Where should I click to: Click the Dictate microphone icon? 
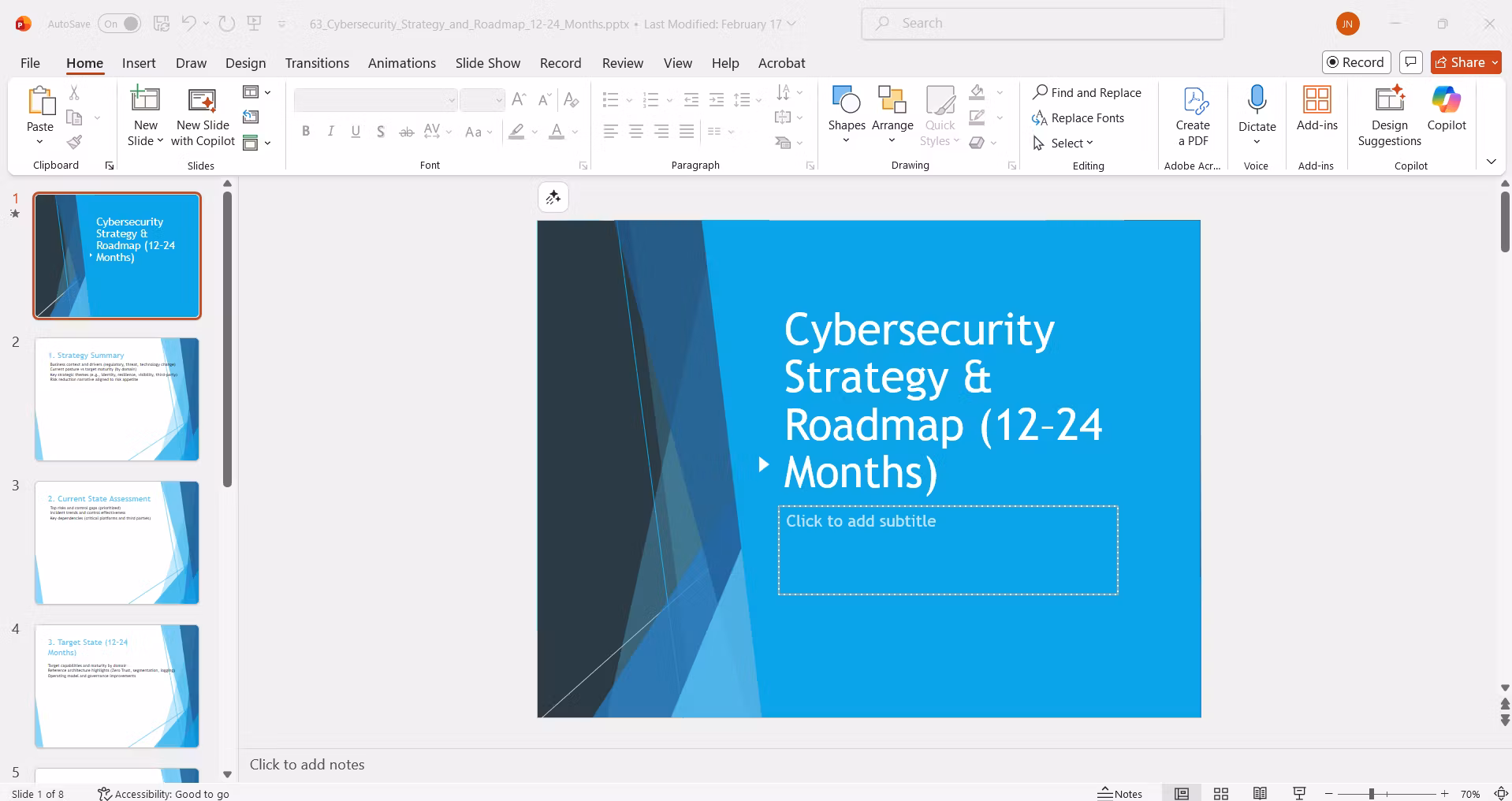coord(1257,100)
